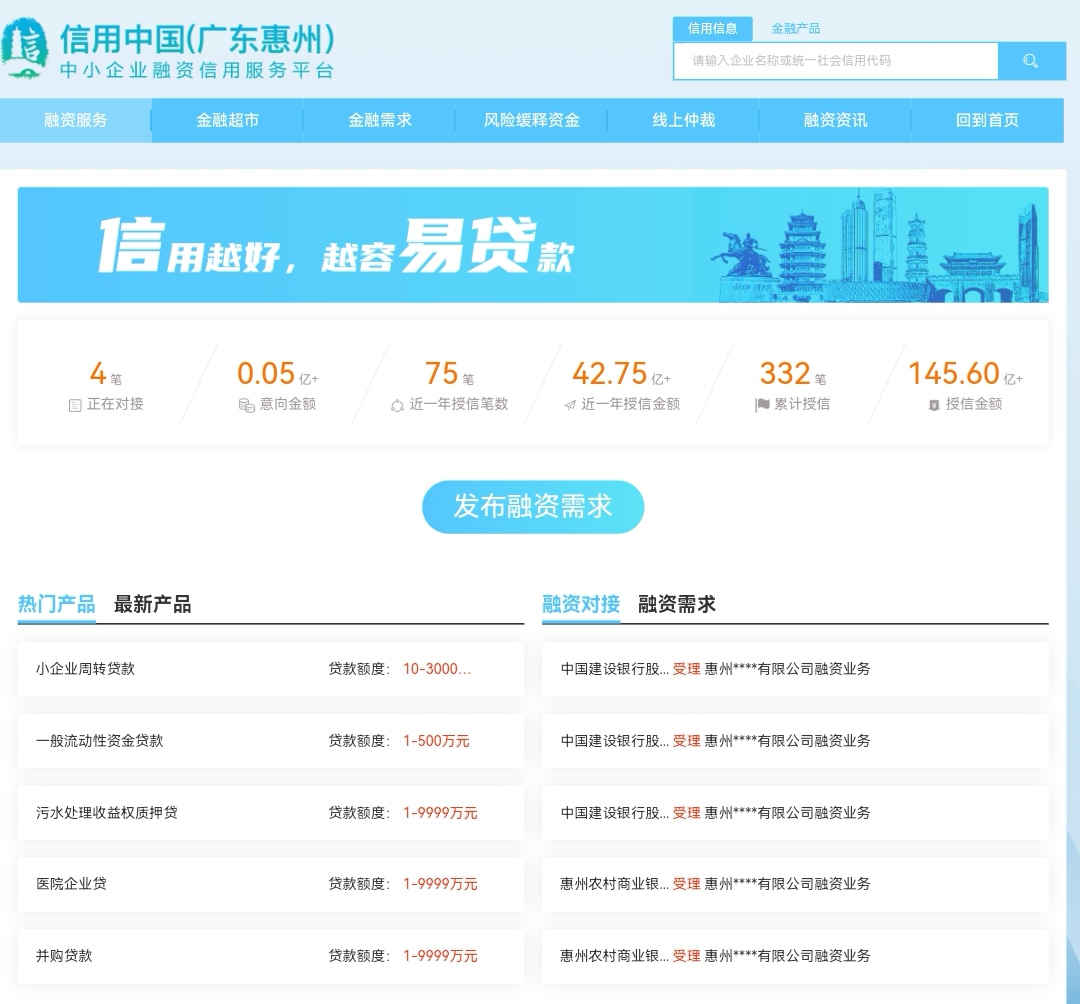
Task: Switch to the 最新产品 tab
Action: tap(150, 604)
